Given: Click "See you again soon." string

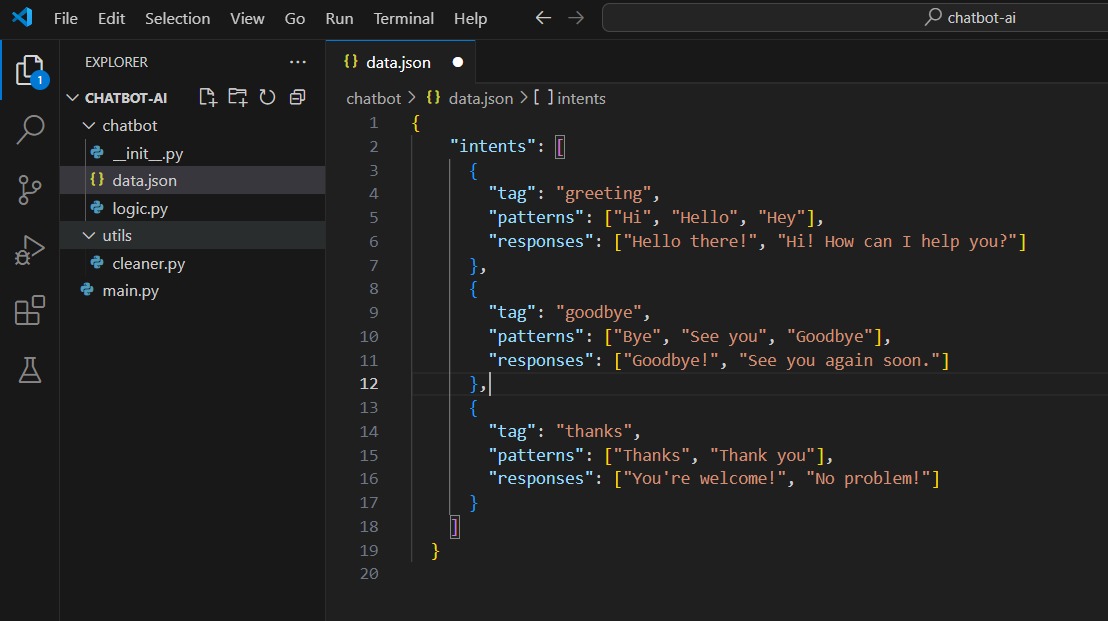Looking at the screenshot, I should [x=839, y=360].
